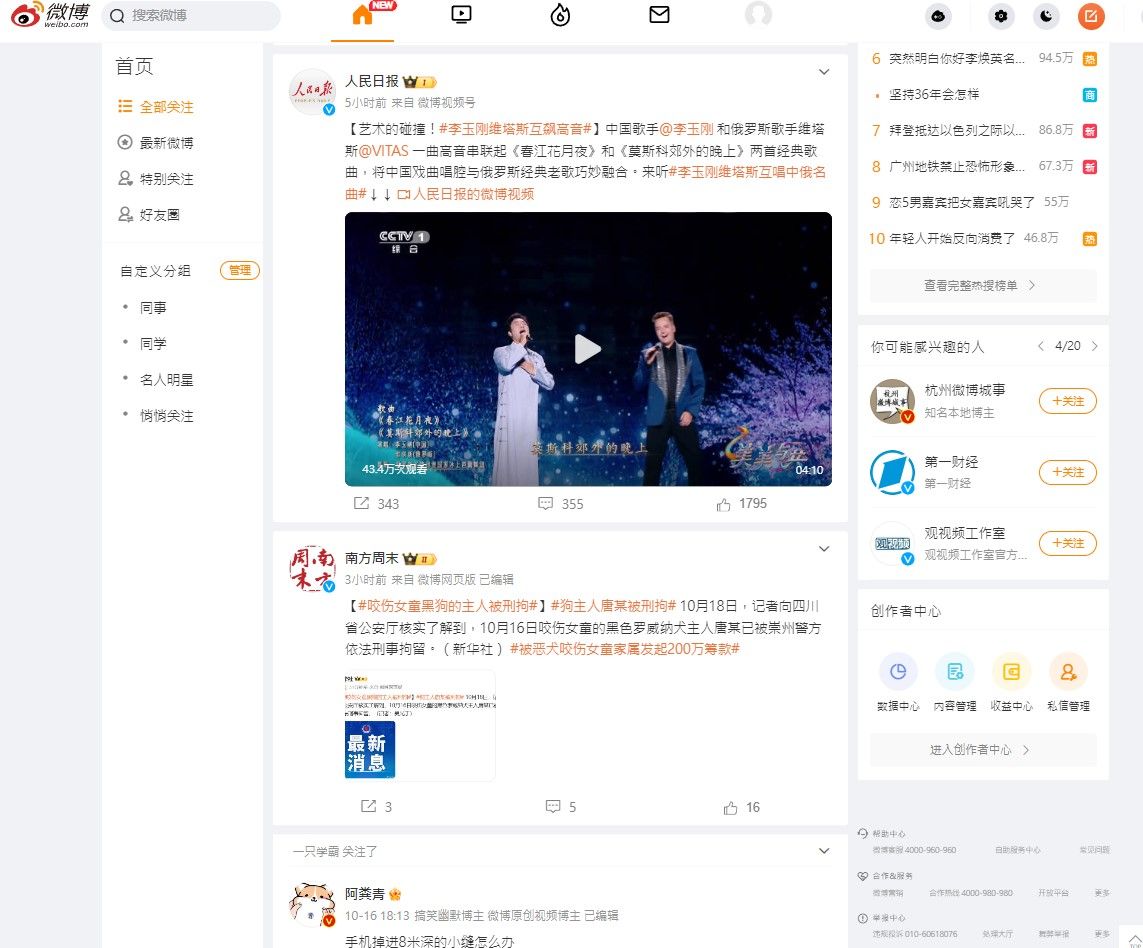Open the home feed icon in top navigation
The width and height of the screenshot is (1143, 948).
click(362, 15)
